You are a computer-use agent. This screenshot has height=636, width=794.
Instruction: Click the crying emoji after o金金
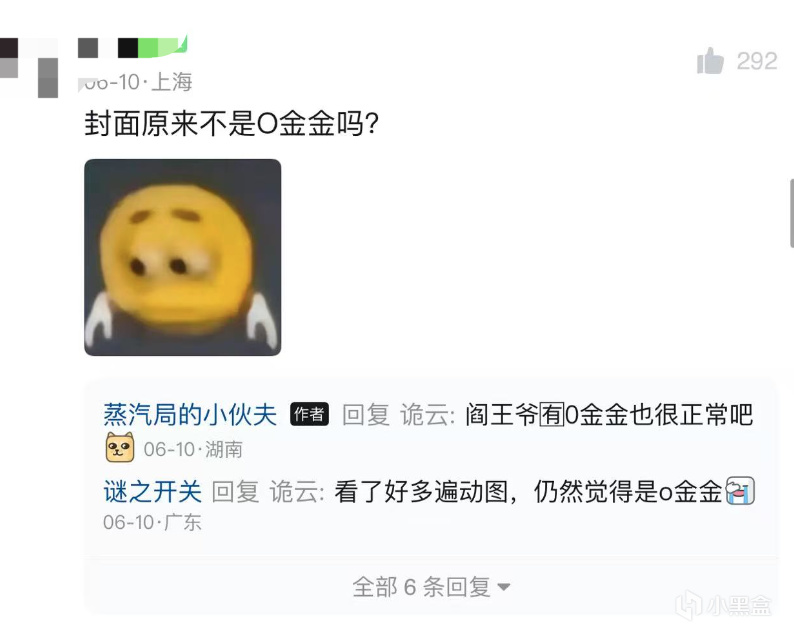pos(740,491)
